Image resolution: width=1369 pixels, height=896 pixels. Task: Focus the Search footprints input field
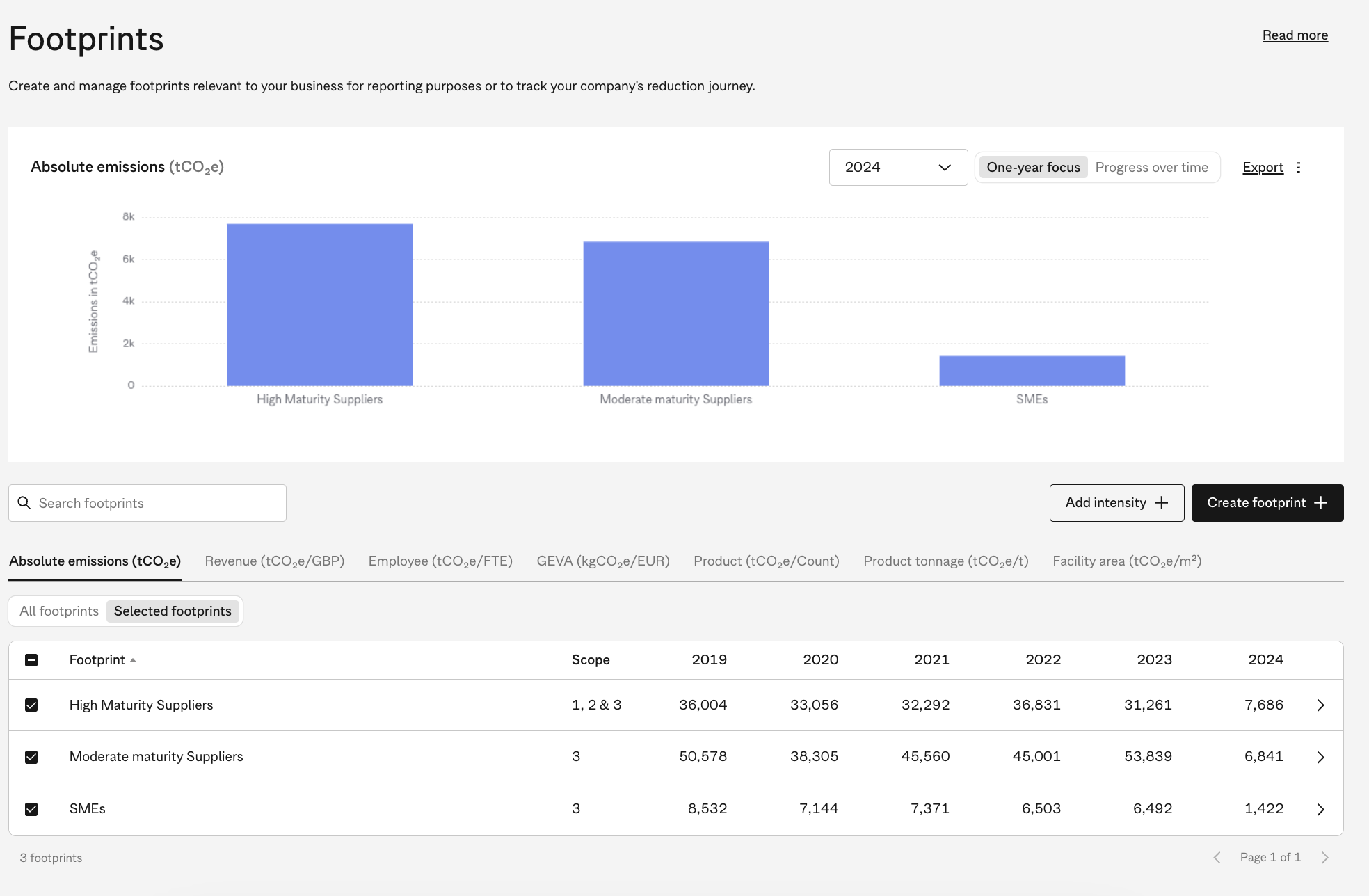pyautogui.click(x=157, y=503)
